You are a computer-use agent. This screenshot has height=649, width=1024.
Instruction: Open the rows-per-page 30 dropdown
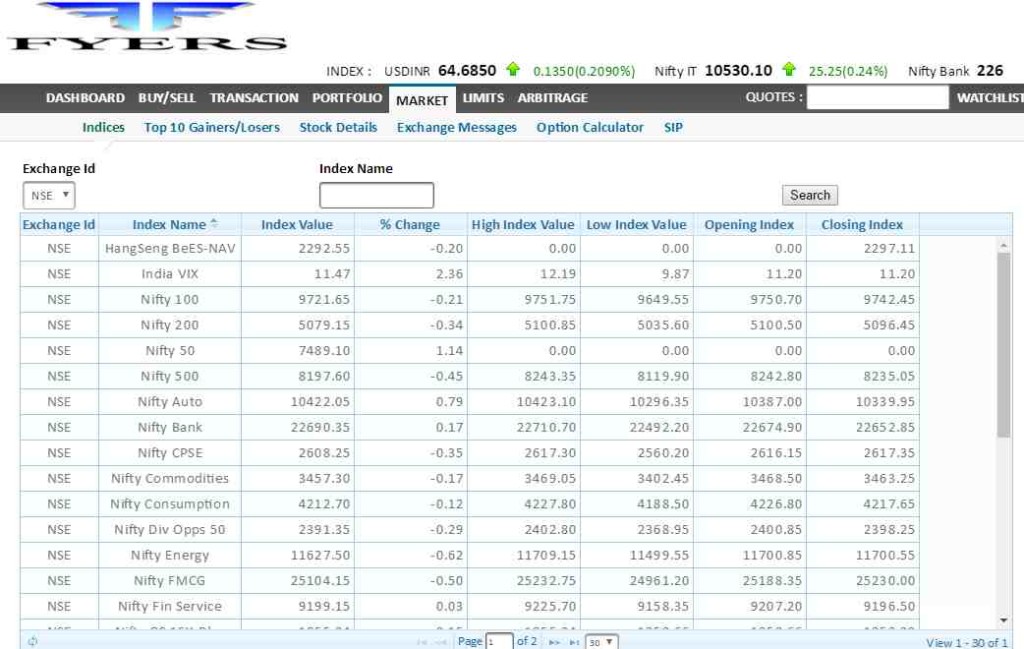point(601,642)
